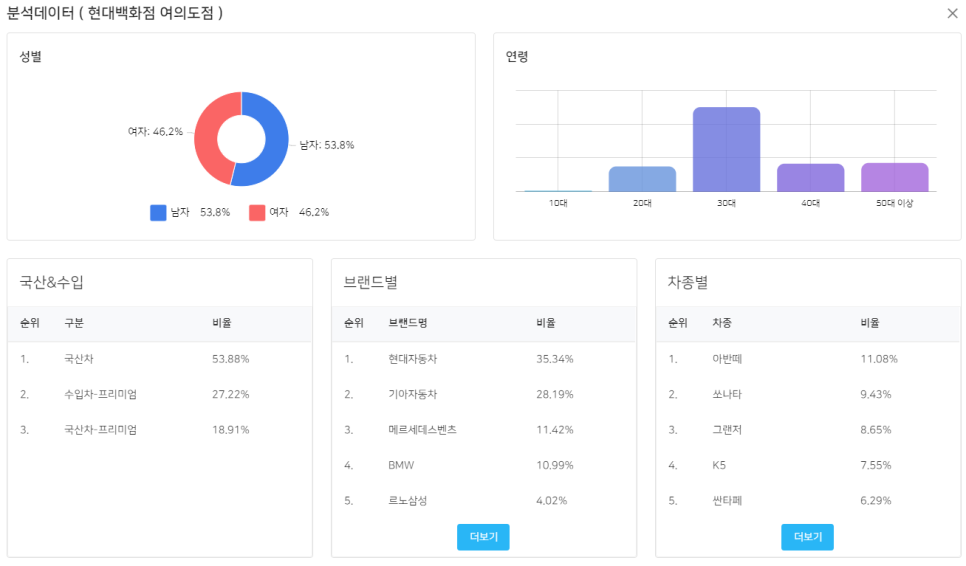Click the 11.08% model ratio

click(879, 359)
